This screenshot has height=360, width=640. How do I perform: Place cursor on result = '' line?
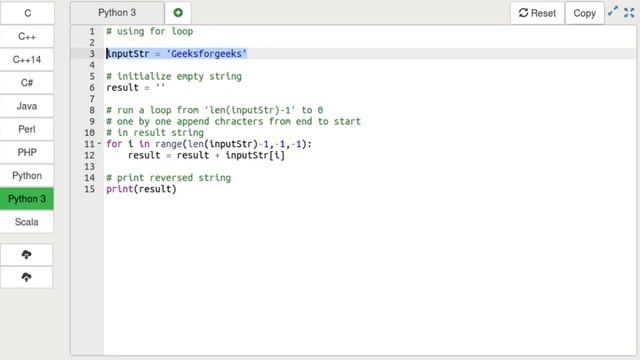136,88
